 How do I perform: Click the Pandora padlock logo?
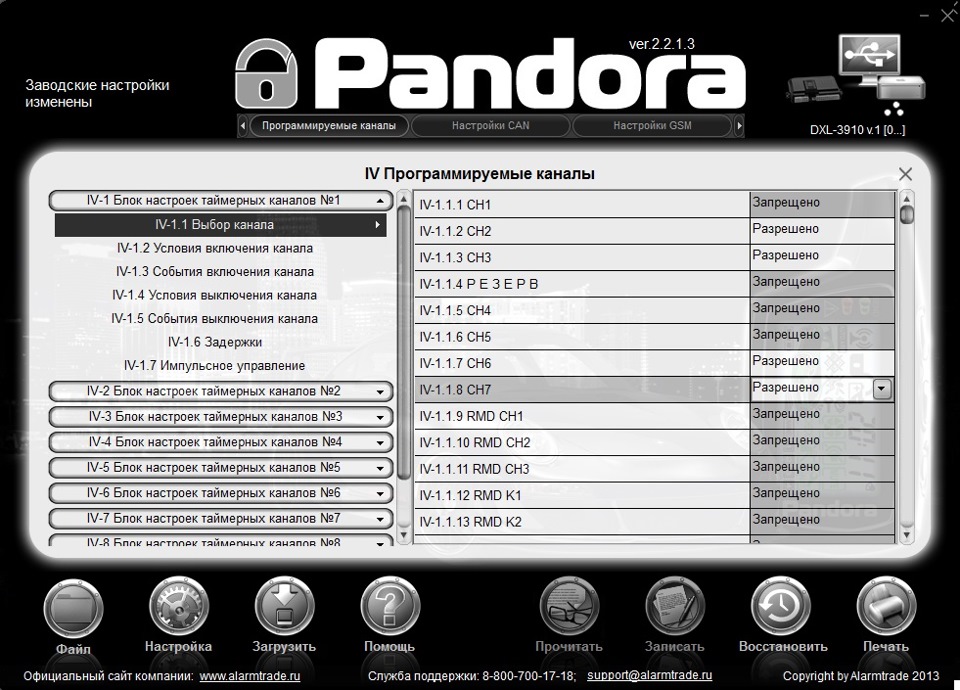click(266, 75)
